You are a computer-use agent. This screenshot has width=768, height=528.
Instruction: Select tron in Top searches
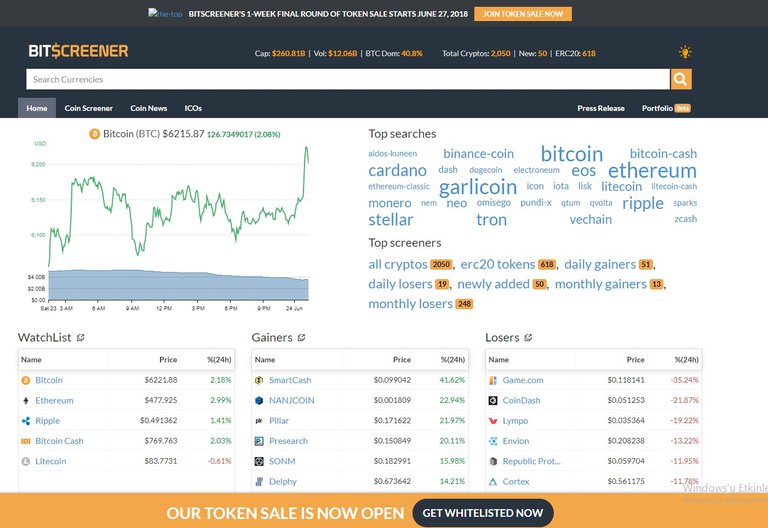491,220
